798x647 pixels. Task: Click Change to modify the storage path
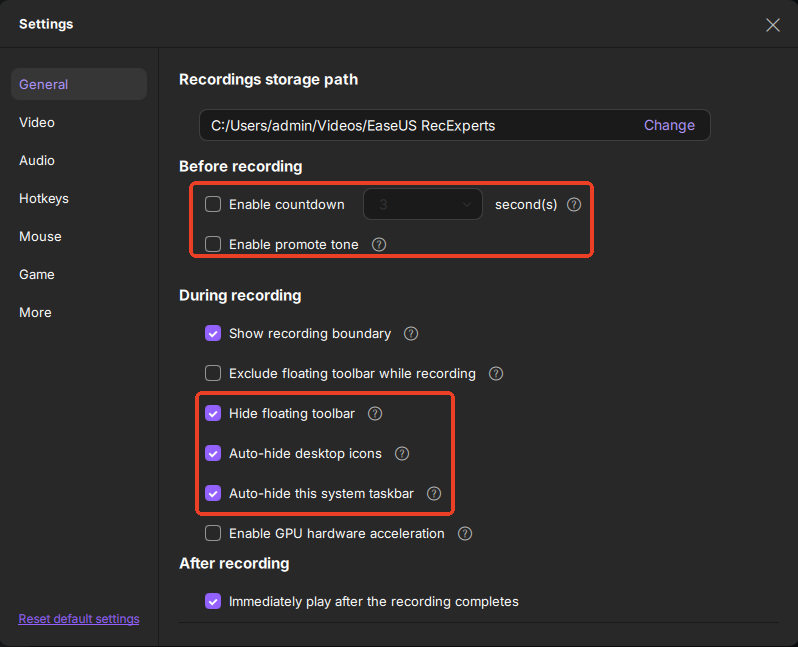(669, 125)
